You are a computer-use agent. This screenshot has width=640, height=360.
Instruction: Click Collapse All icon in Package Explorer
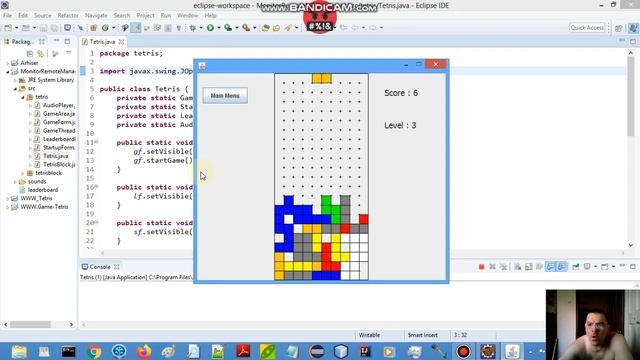tap(30, 54)
